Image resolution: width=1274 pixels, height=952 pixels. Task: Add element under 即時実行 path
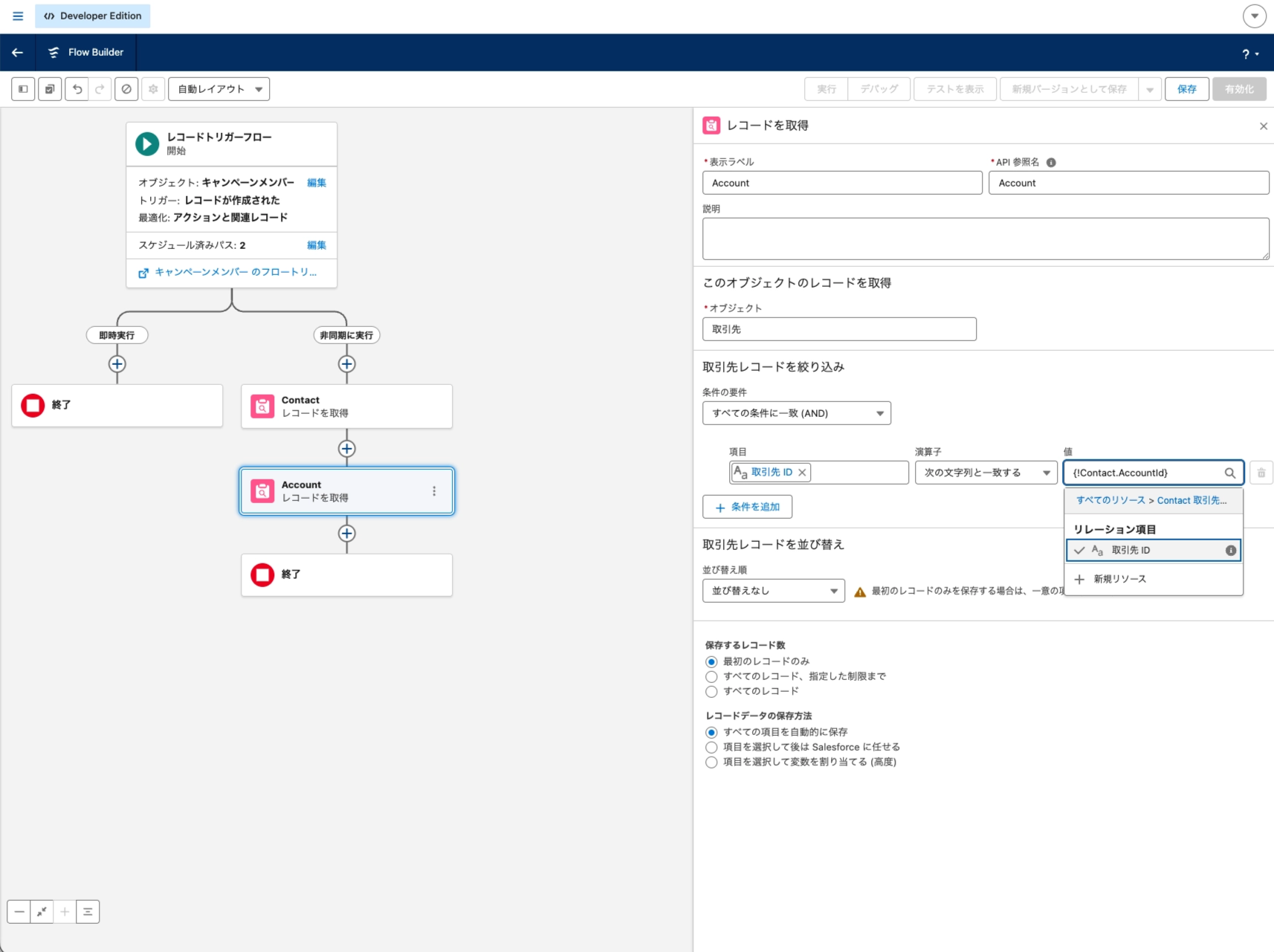coord(117,364)
